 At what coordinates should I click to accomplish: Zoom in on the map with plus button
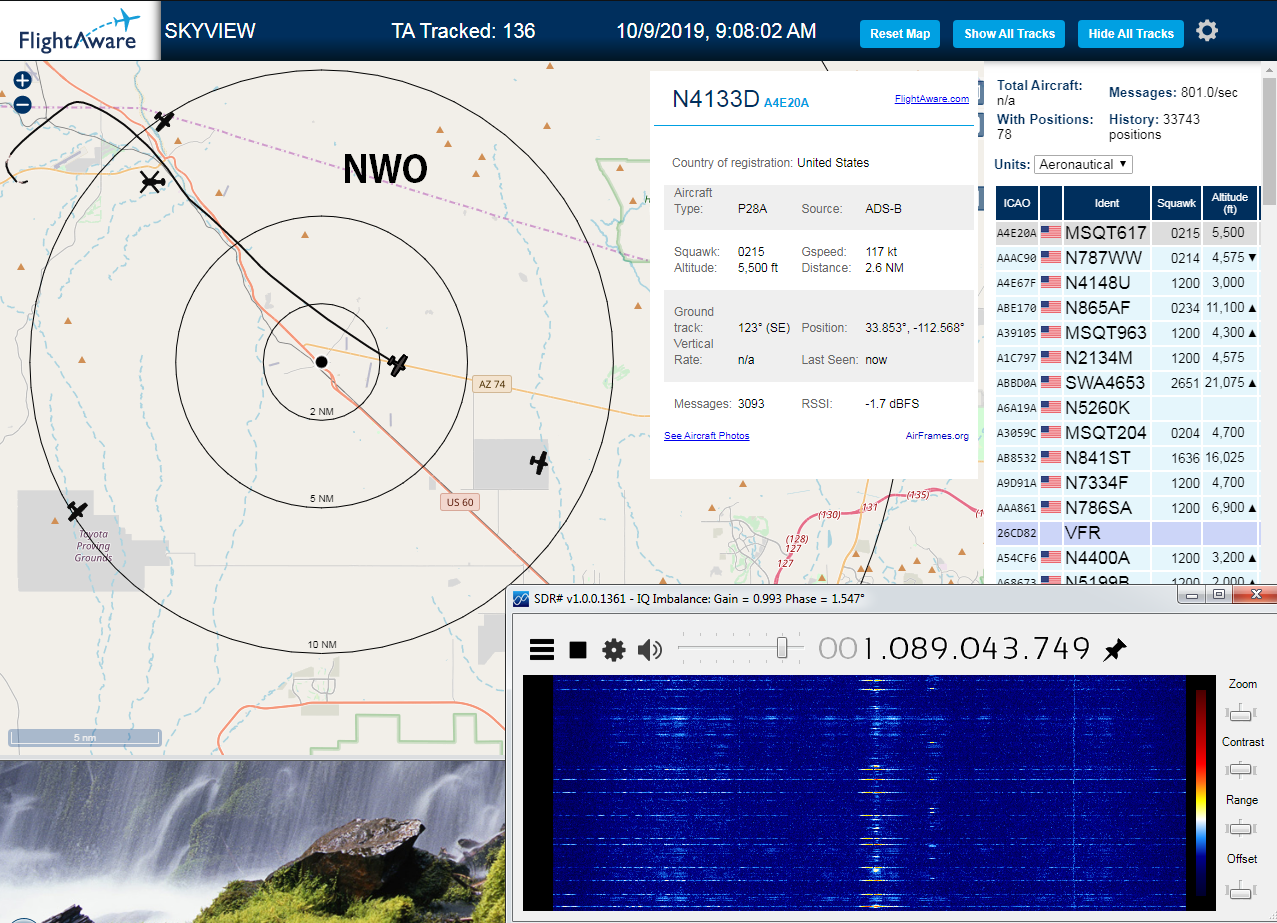coord(22,80)
